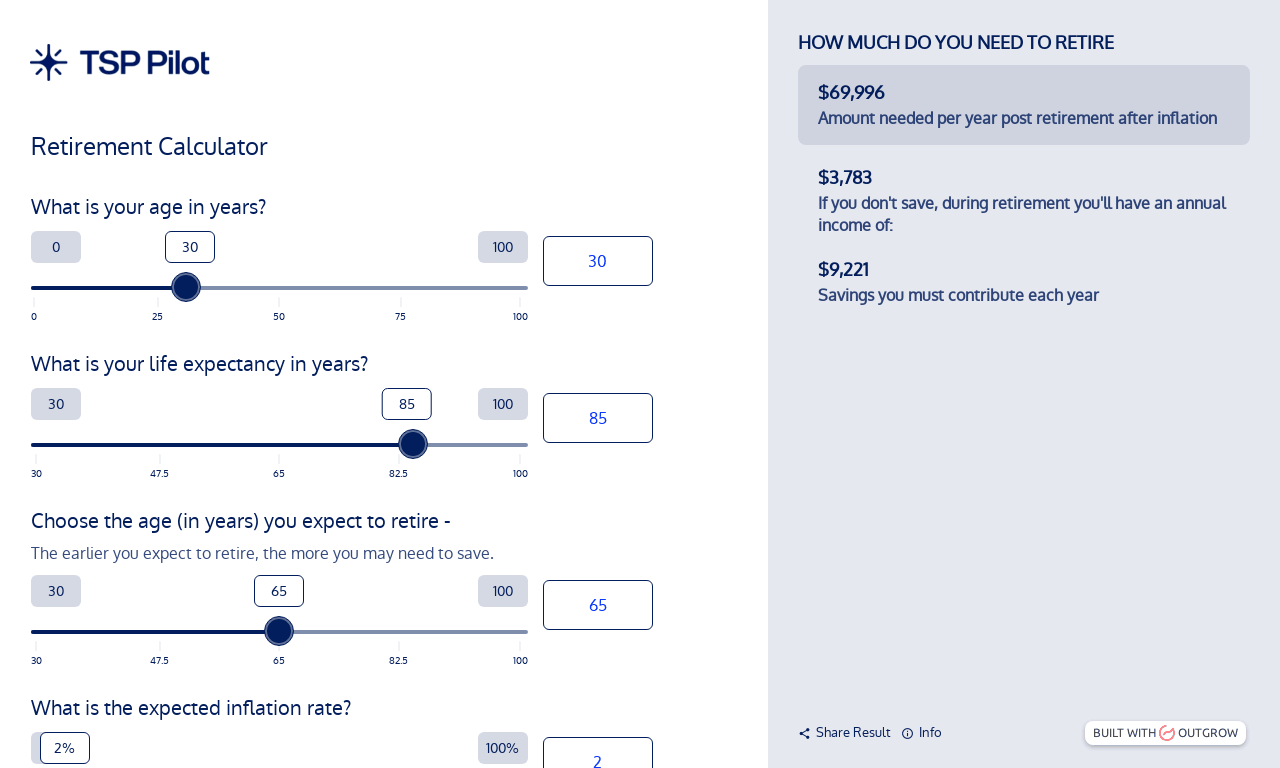
Task: Click the circled Info icon
Action: coord(904,733)
